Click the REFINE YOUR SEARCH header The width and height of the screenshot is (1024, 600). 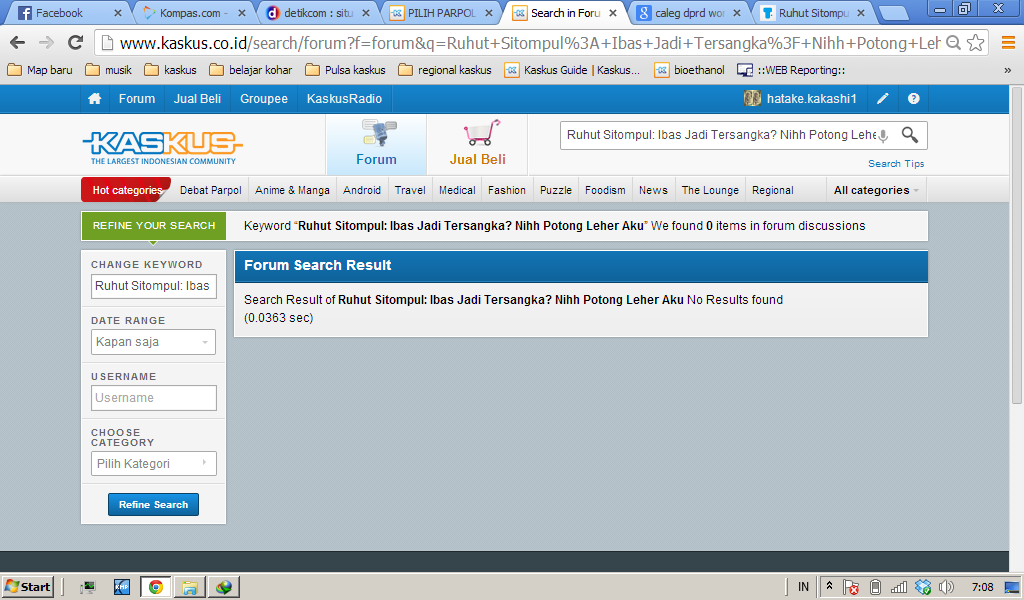(x=153, y=225)
